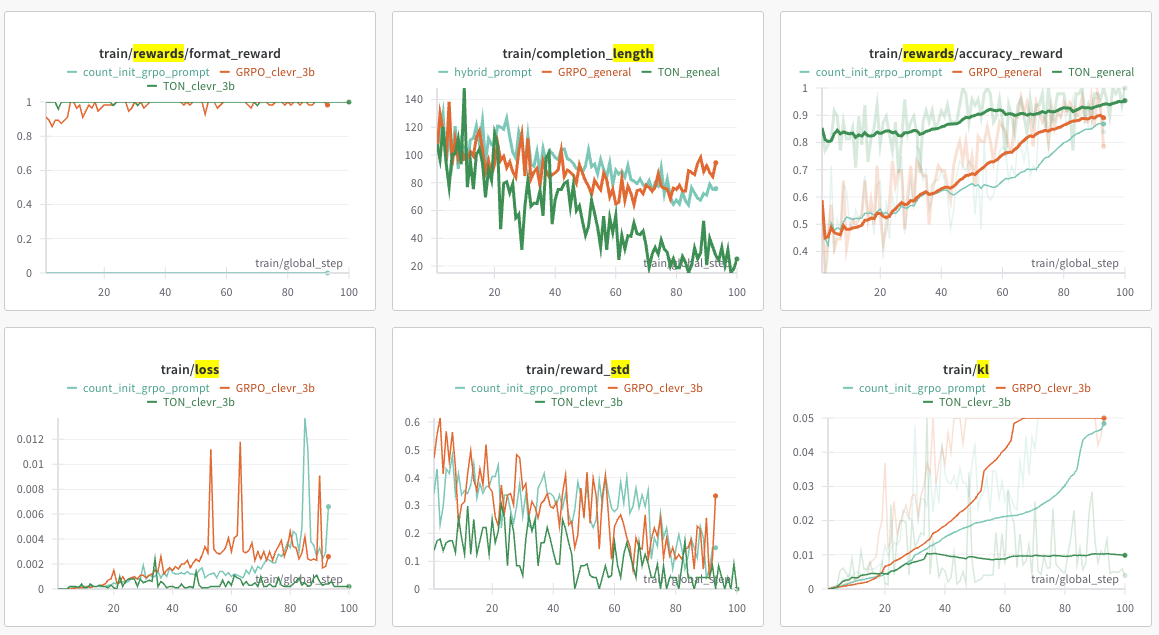
Task: Click GRPO_clevr_3b legend in train/loss chart
Action: pos(267,388)
